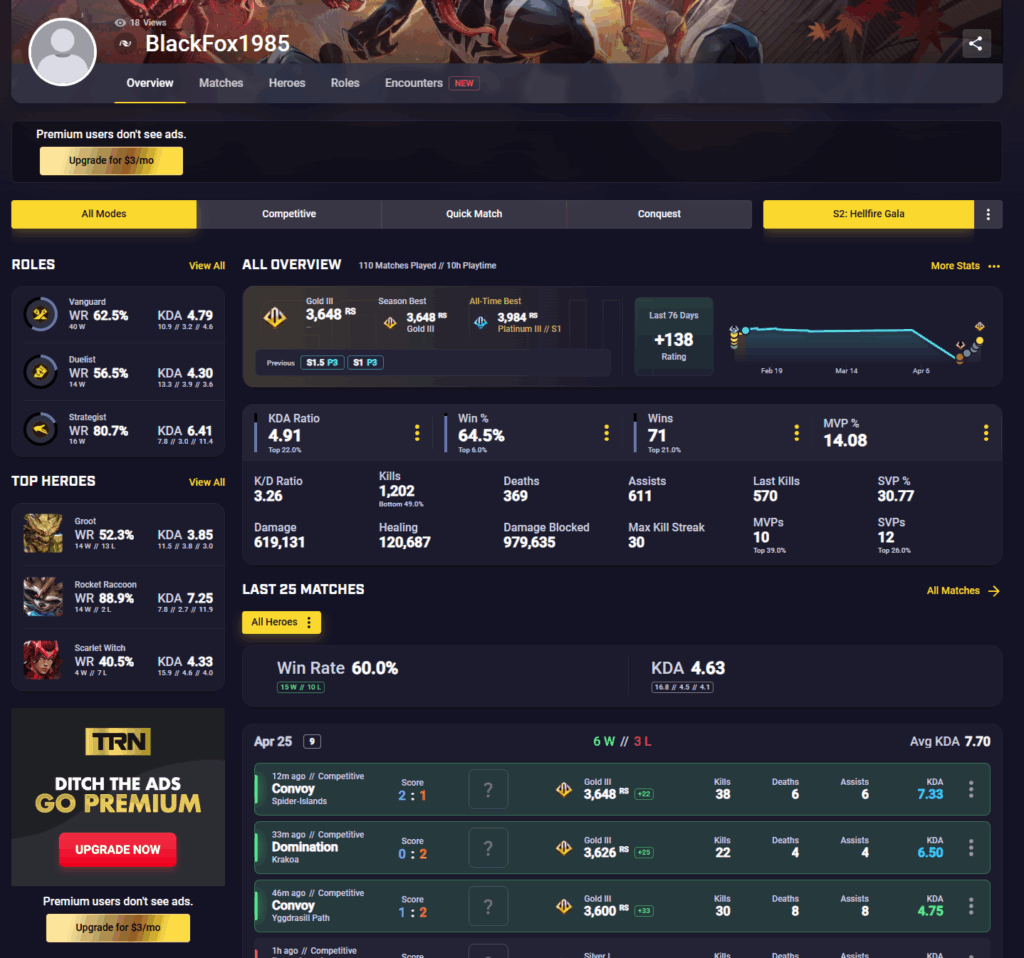1024x958 pixels.
Task: Select the Conquest mode filter
Action: click(x=659, y=214)
